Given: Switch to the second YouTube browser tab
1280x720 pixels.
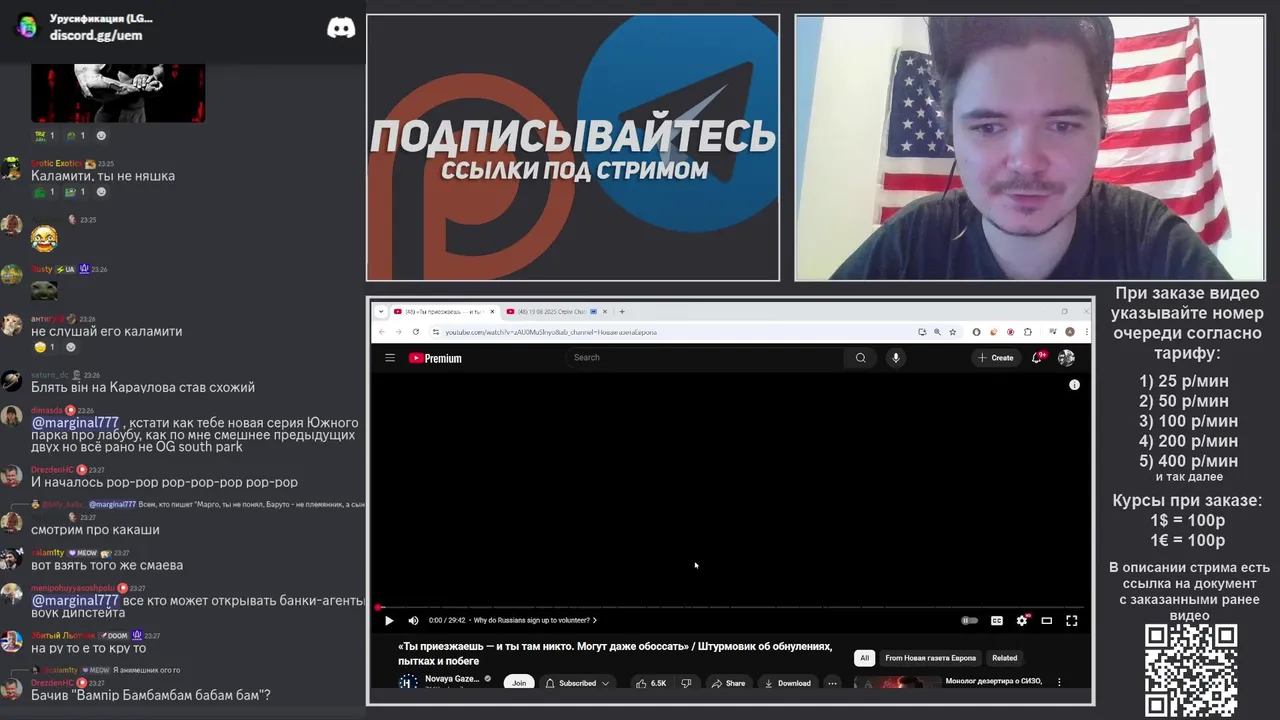Looking at the screenshot, I should click(556, 311).
